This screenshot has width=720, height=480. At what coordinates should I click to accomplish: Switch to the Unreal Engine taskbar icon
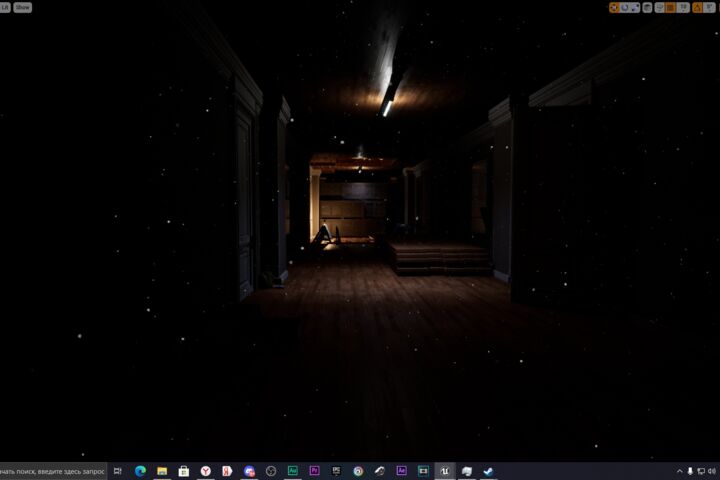[x=444, y=471]
